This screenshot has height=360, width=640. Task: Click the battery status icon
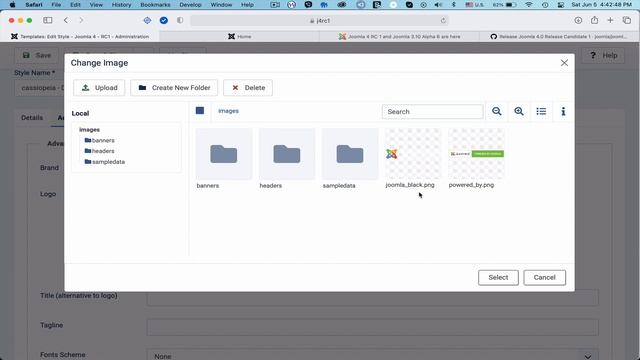coord(511,4)
